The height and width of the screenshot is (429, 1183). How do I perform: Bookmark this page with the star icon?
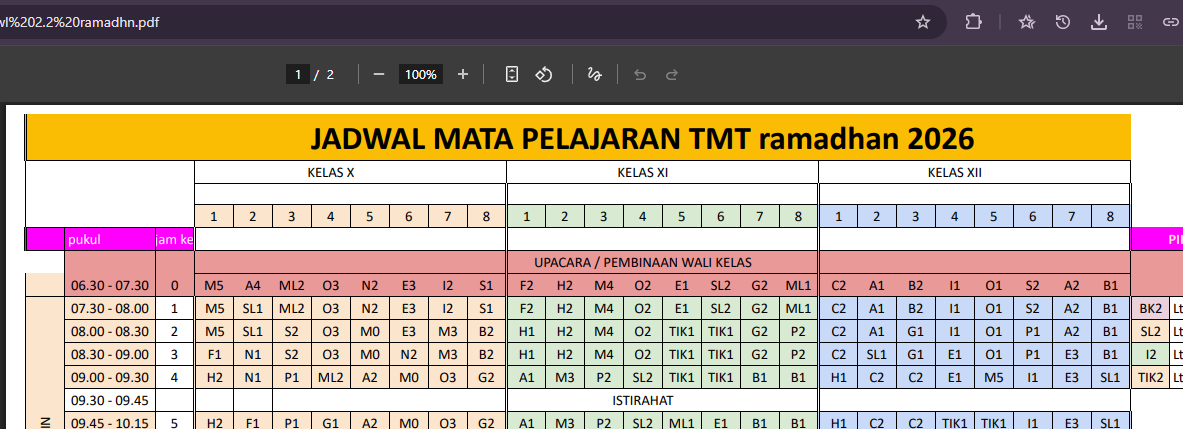pos(923,22)
